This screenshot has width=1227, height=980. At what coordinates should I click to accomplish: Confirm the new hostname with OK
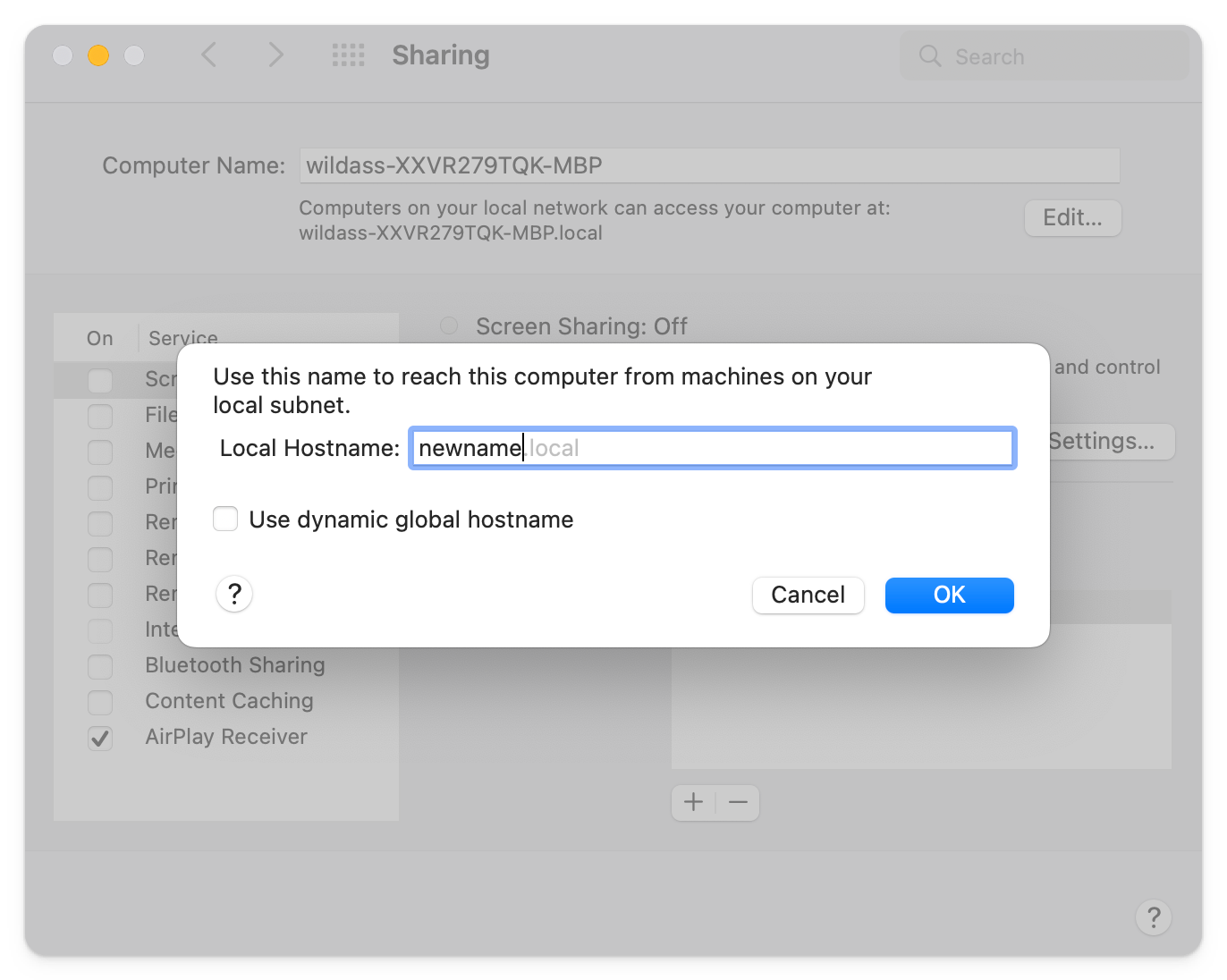pyautogui.click(x=949, y=595)
